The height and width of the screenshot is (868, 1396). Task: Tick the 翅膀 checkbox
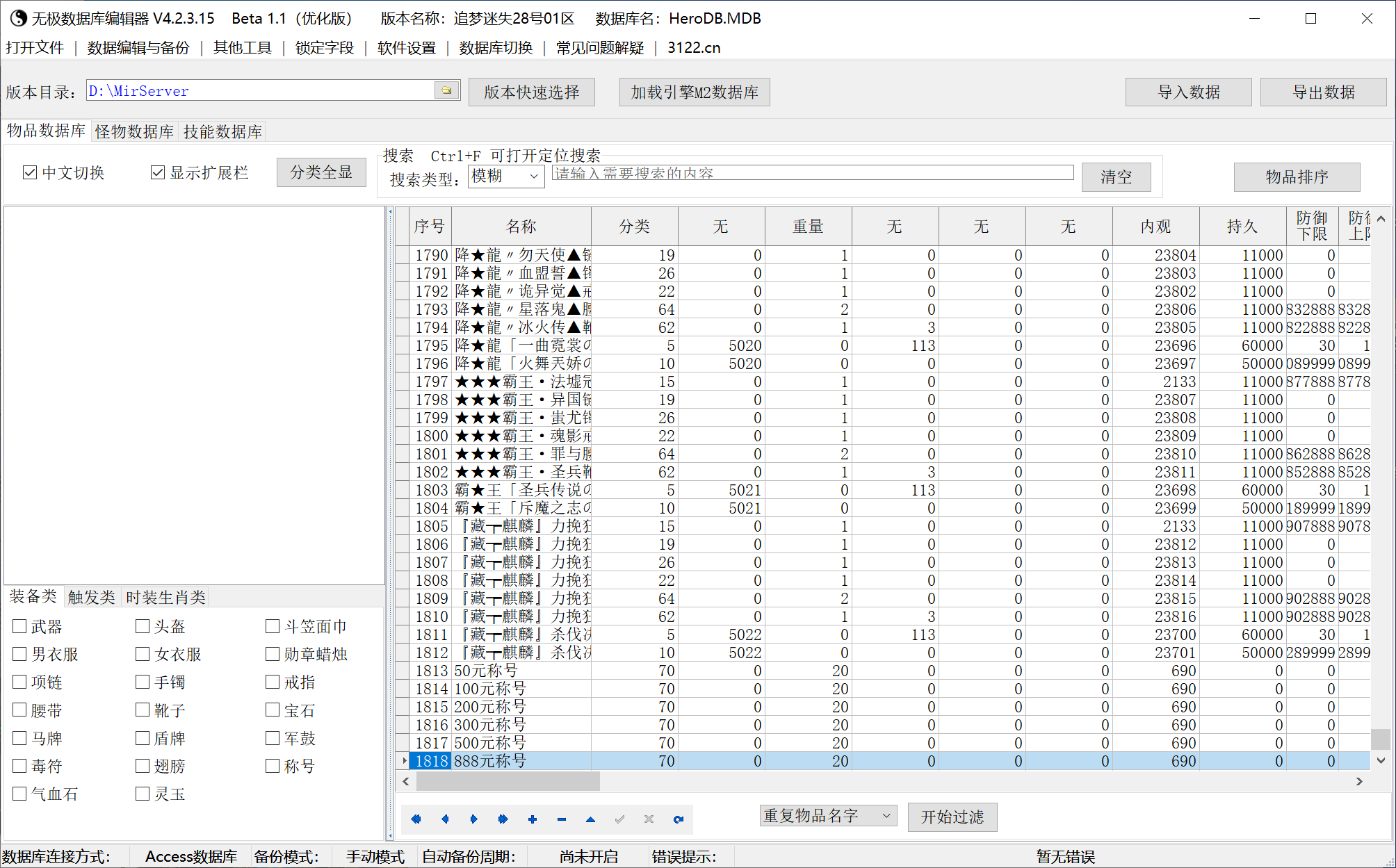(143, 766)
